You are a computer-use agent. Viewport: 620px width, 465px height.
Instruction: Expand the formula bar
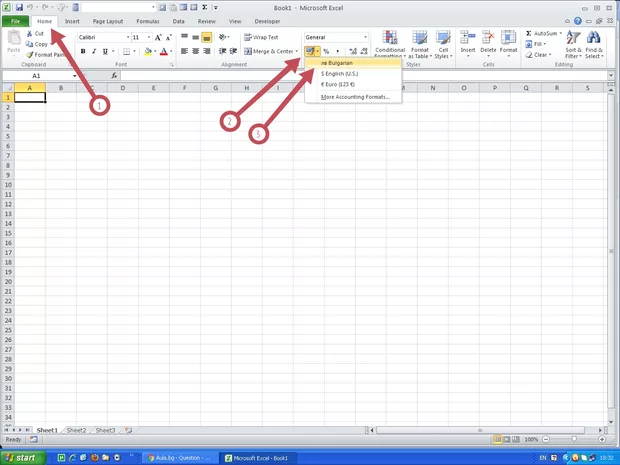[x=611, y=75]
